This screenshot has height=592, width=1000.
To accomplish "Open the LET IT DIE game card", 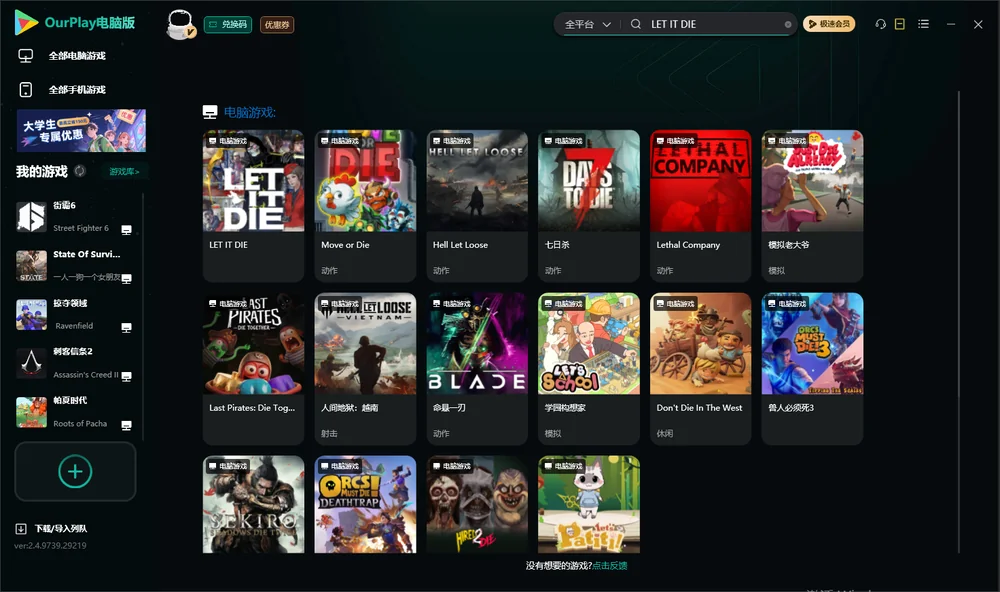I will tap(253, 205).
